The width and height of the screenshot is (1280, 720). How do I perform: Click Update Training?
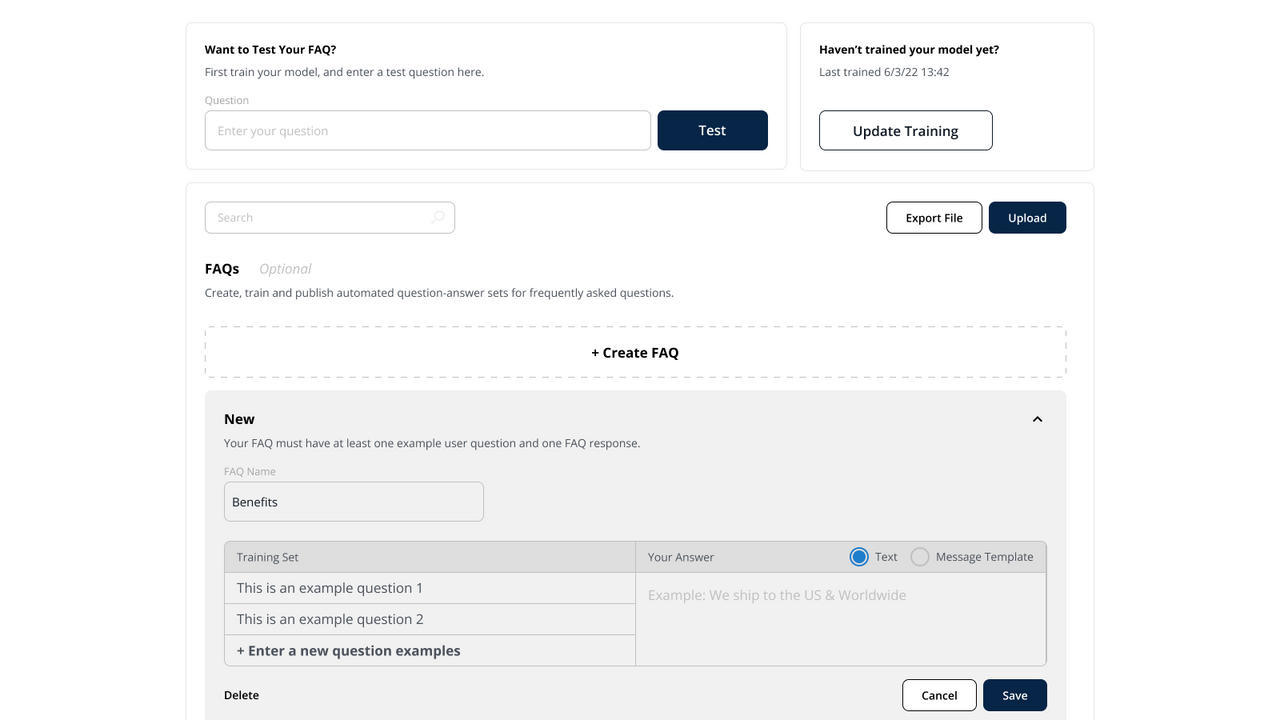(905, 130)
